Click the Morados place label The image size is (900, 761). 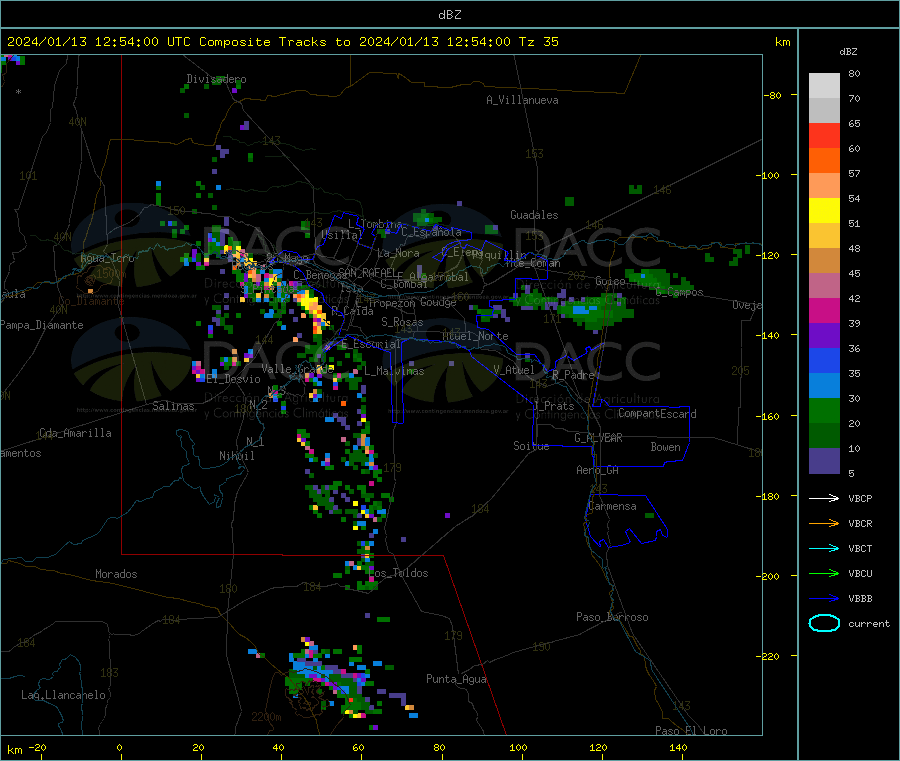[116, 573]
